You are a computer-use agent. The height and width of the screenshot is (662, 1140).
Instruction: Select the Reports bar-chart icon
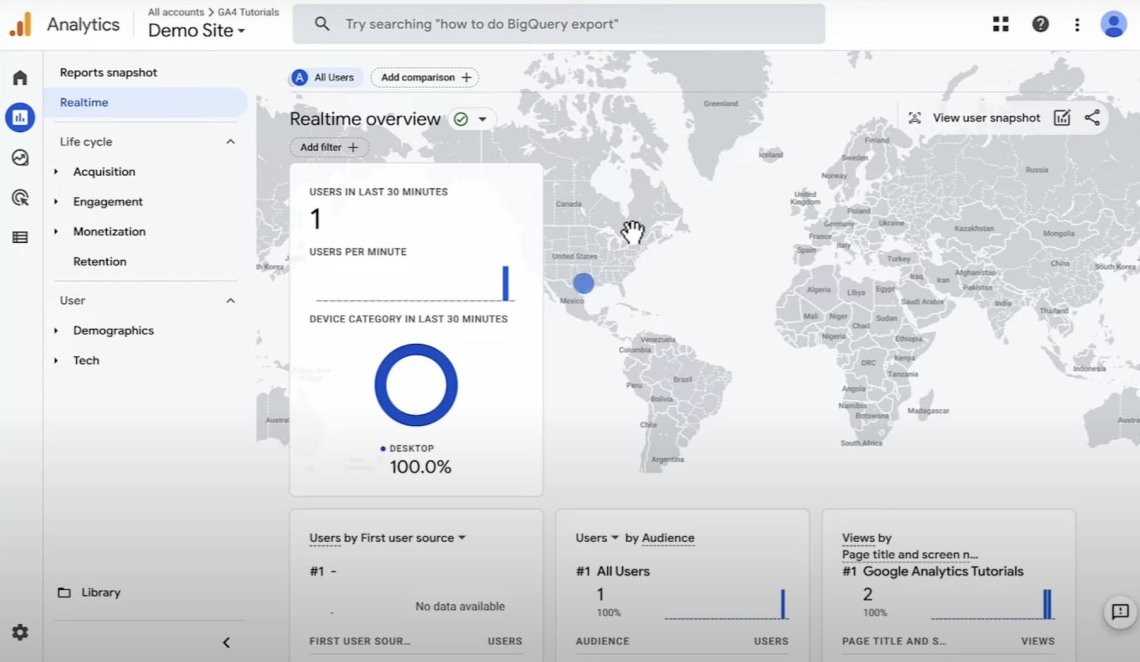(x=20, y=117)
